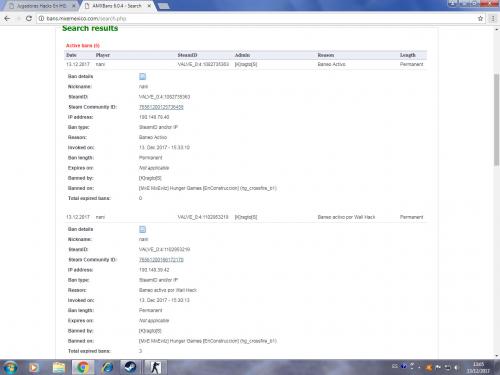Open file explorer folder taskbar icon
Image resolution: width=500 pixels, height=375 pixels.
click(x=59, y=367)
